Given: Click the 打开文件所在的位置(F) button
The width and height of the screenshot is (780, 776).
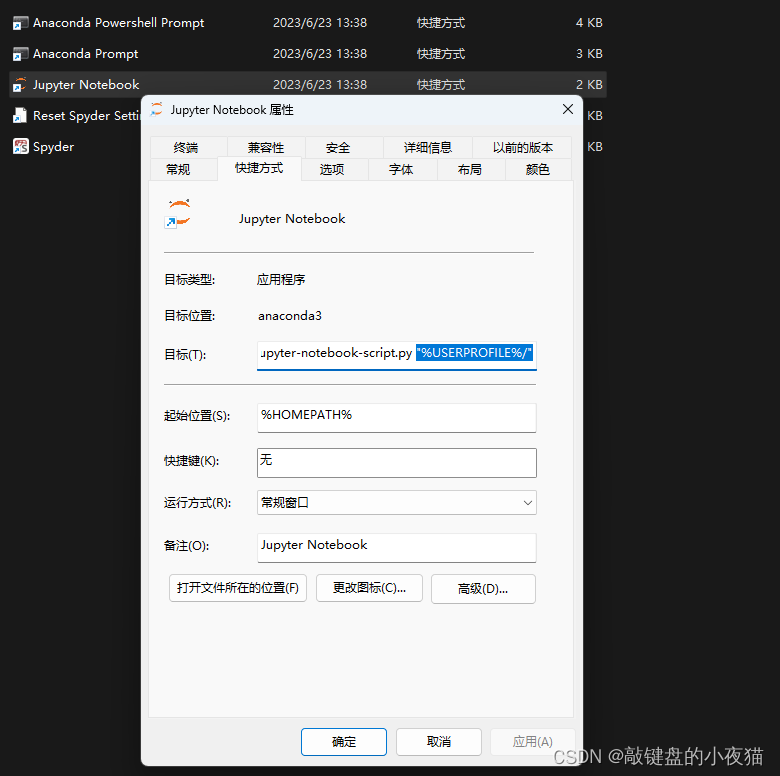Looking at the screenshot, I should click(x=238, y=588).
